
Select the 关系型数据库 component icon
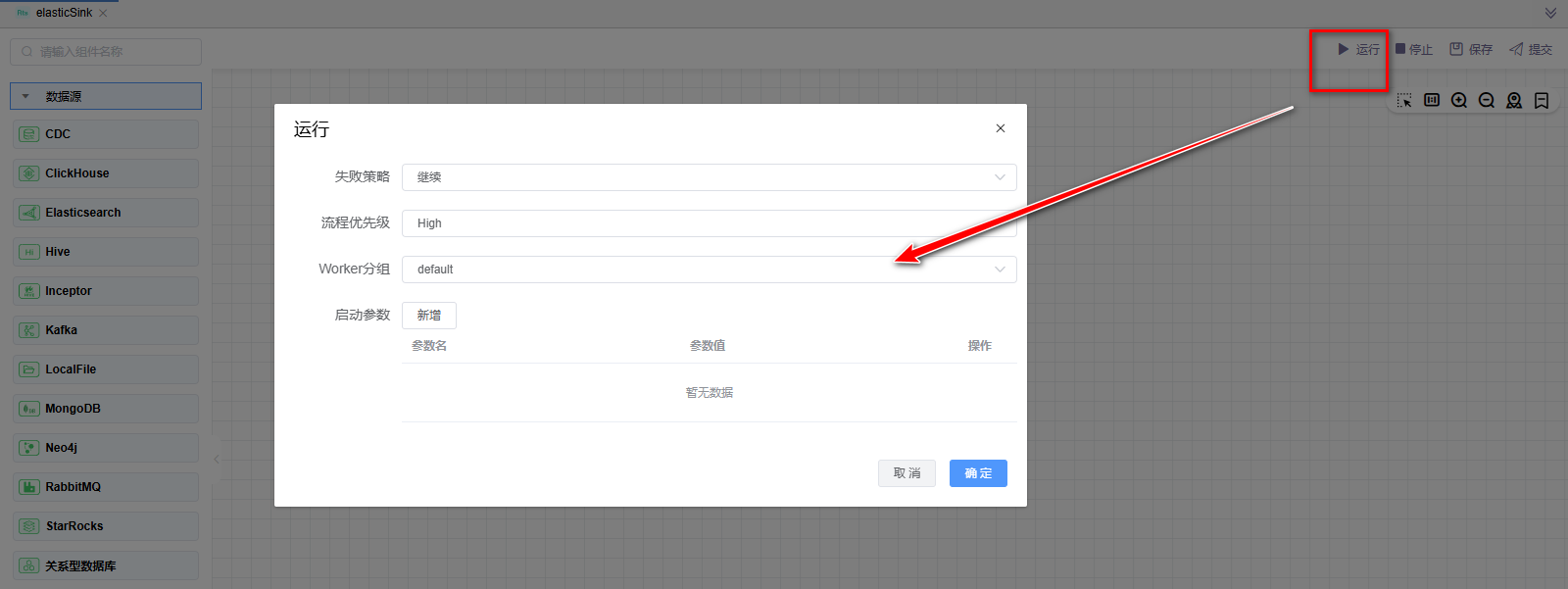29,565
